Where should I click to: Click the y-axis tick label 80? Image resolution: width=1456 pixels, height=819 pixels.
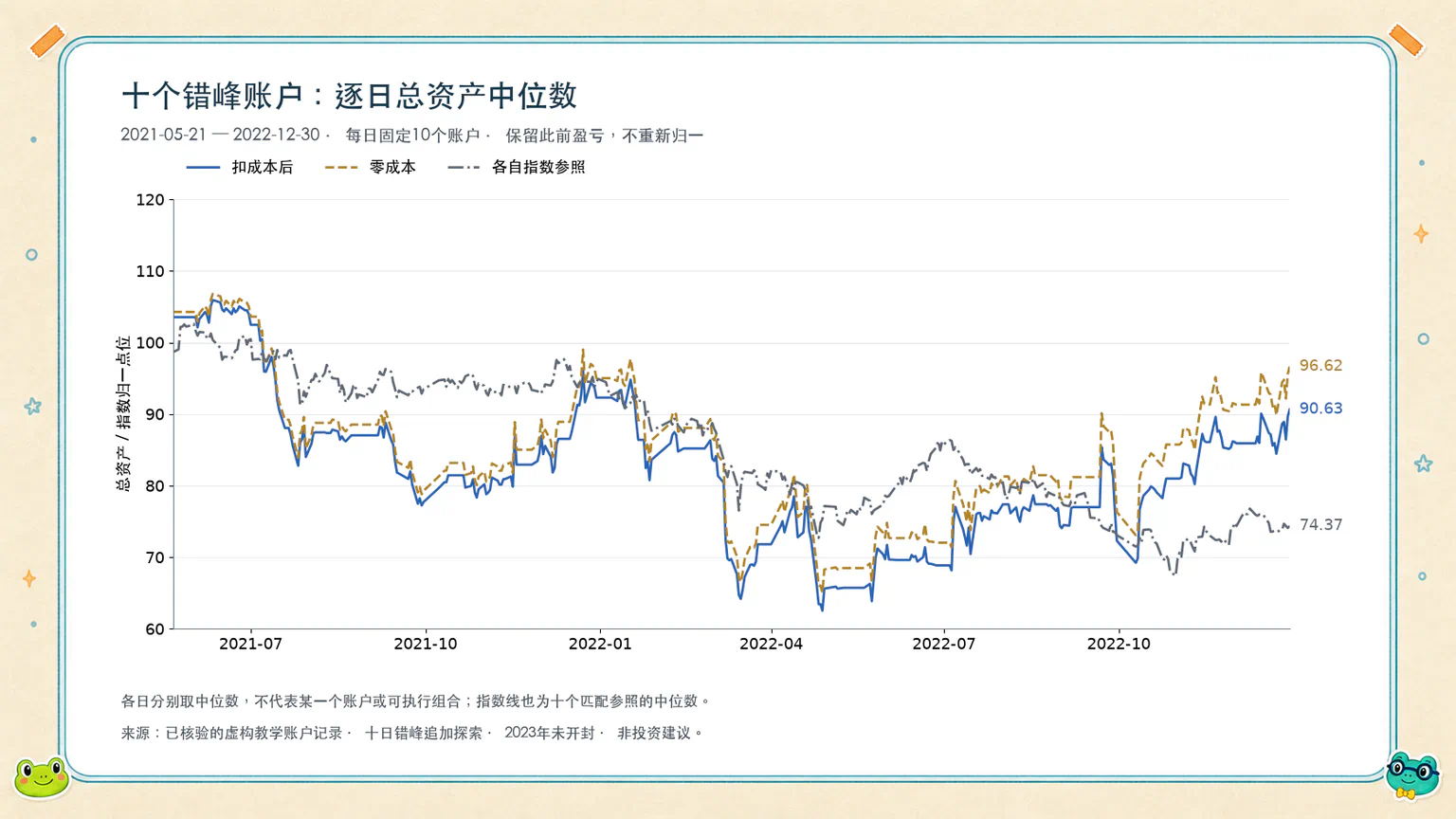[x=155, y=486]
